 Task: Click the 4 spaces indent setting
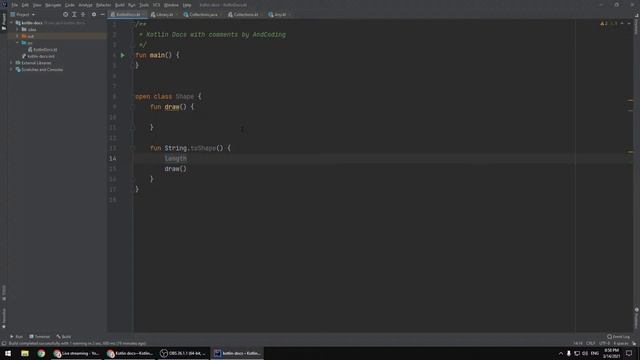pos(621,344)
